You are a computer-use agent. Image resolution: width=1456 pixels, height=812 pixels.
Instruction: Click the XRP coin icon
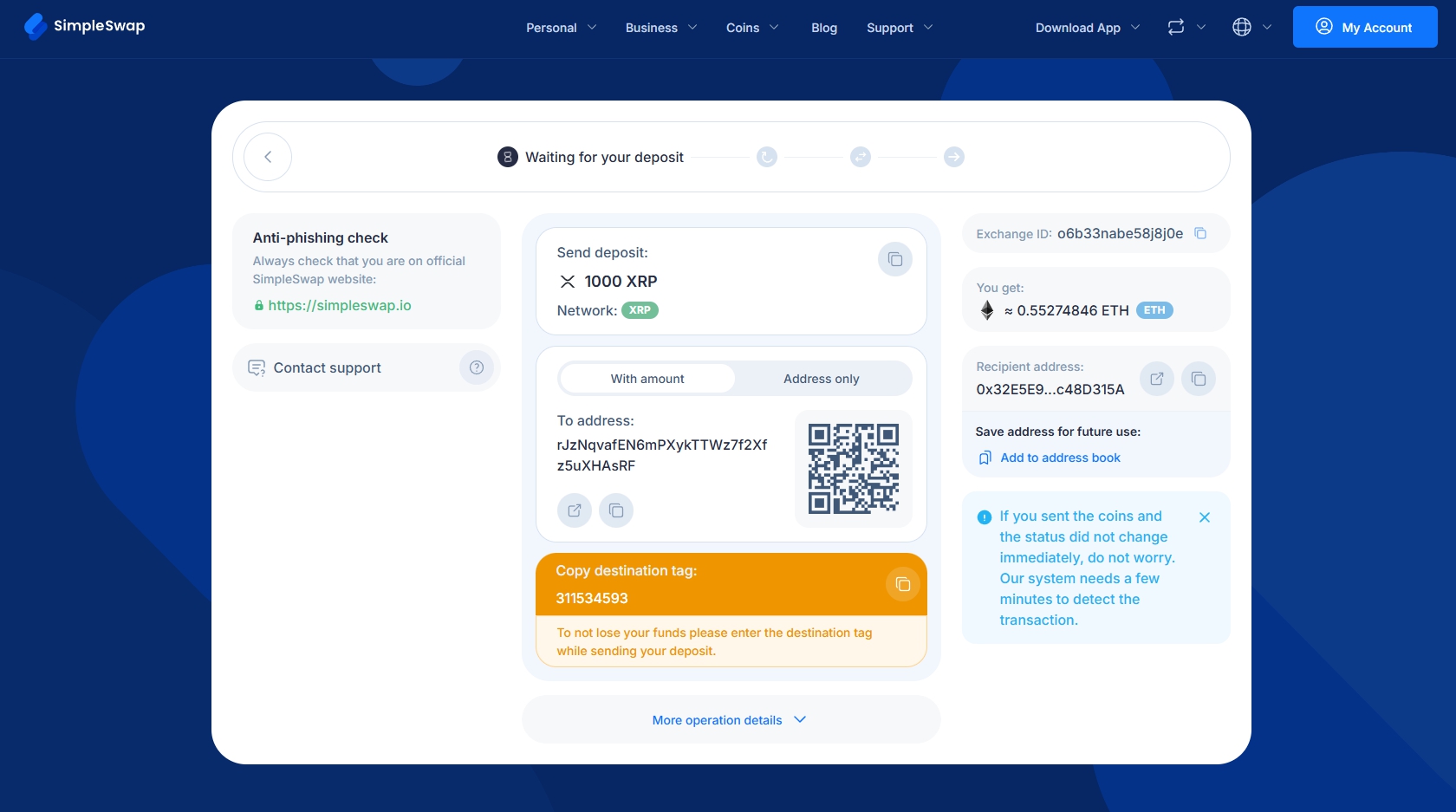(x=568, y=282)
